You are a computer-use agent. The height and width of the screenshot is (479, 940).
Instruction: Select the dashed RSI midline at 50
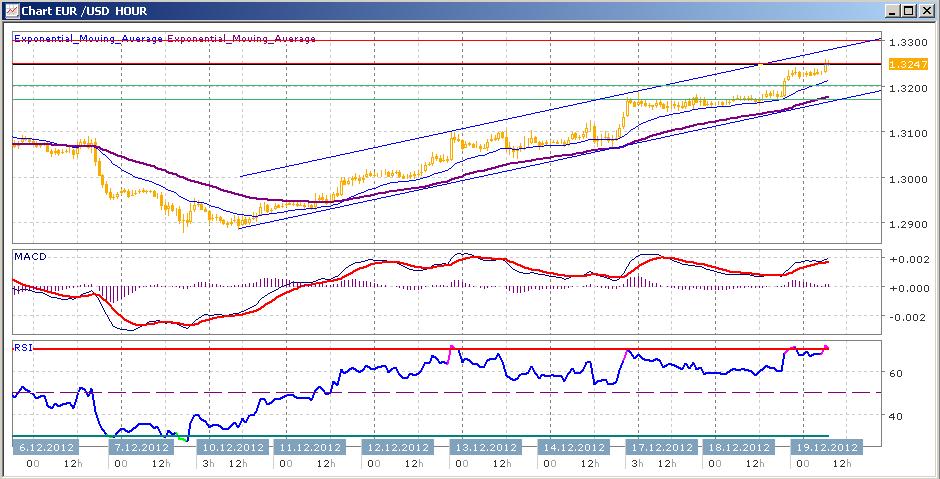[447, 393]
